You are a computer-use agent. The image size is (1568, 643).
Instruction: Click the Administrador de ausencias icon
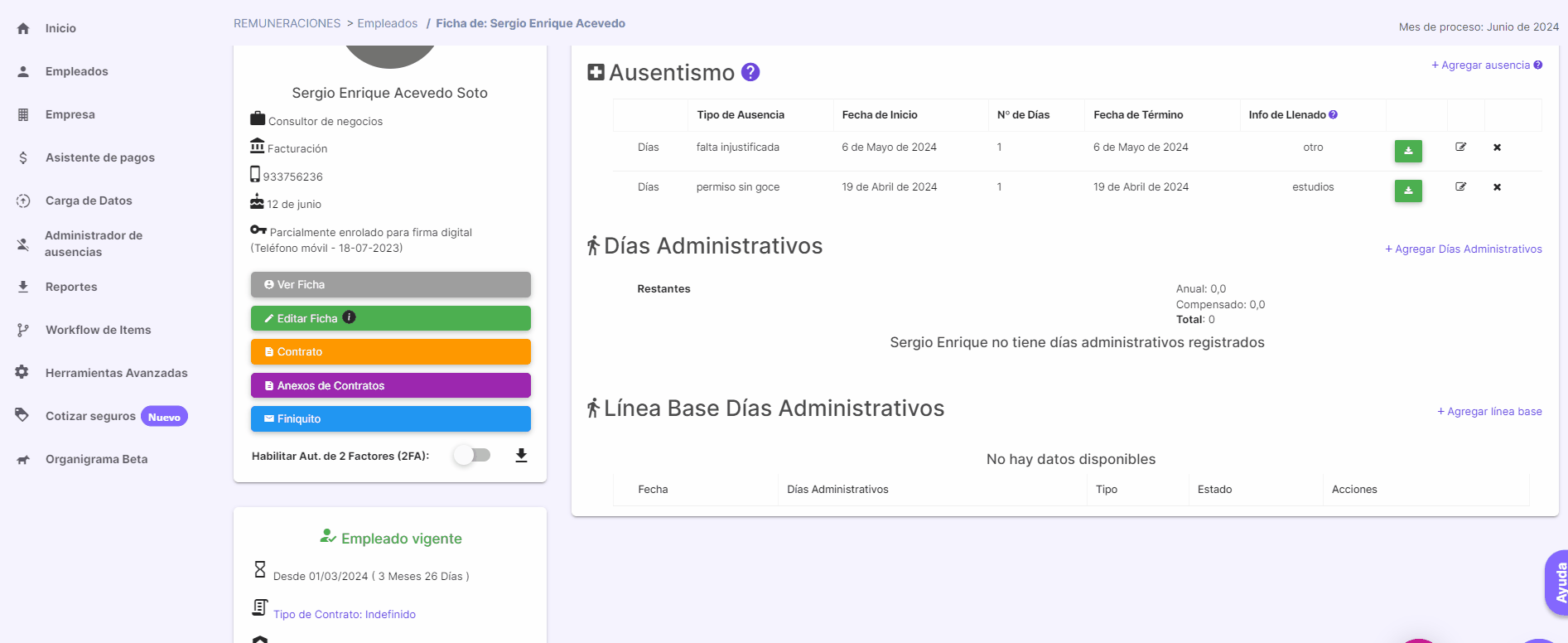click(x=23, y=244)
